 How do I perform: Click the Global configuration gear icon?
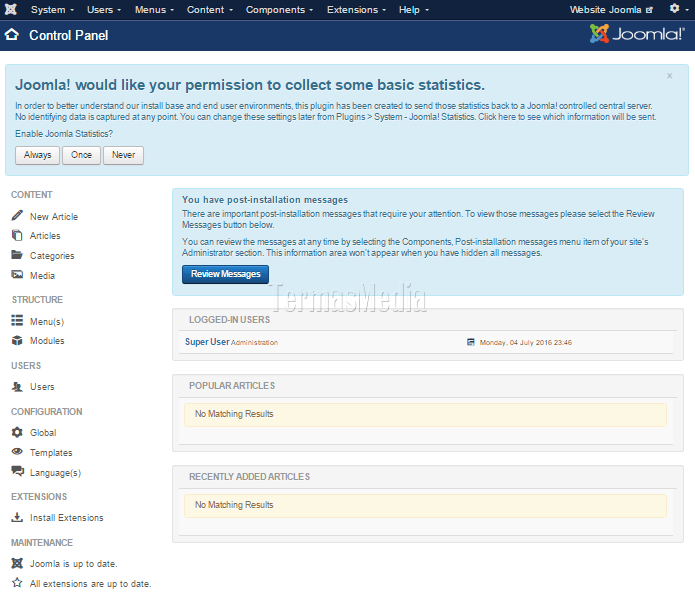click(17, 432)
